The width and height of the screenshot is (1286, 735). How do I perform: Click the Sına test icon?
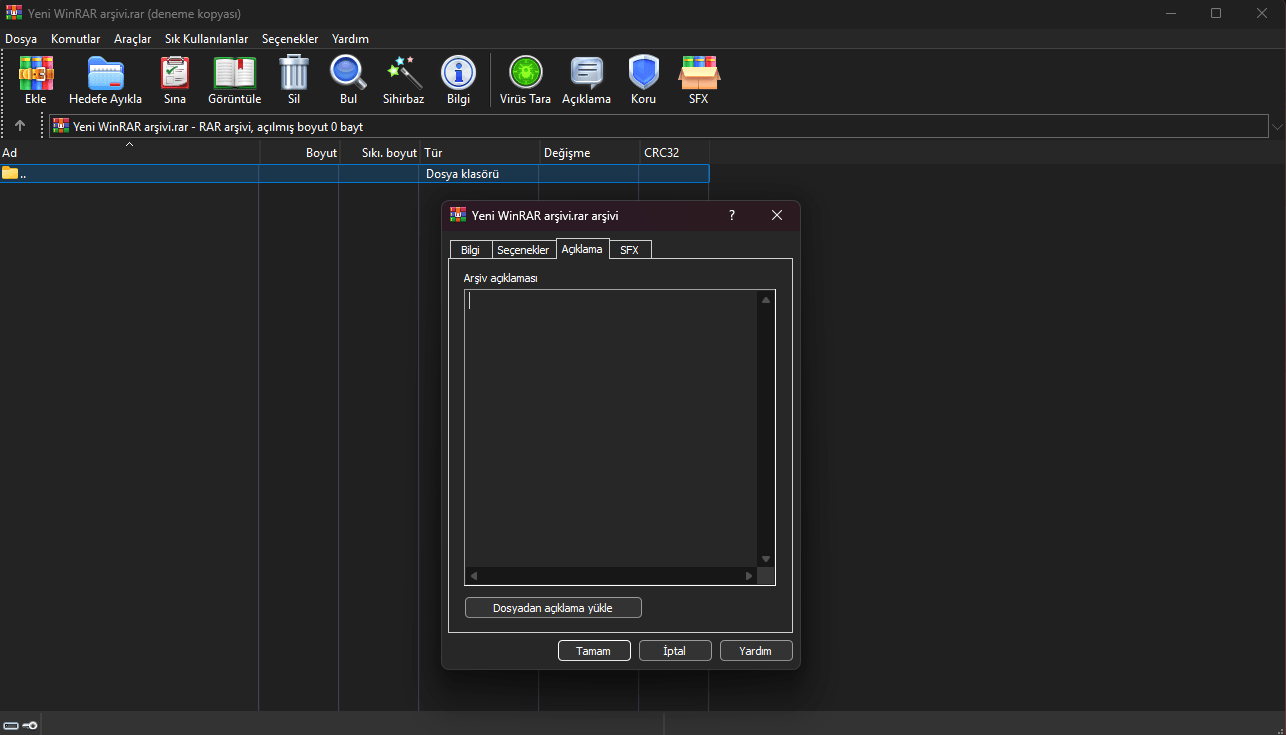click(x=175, y=73)
